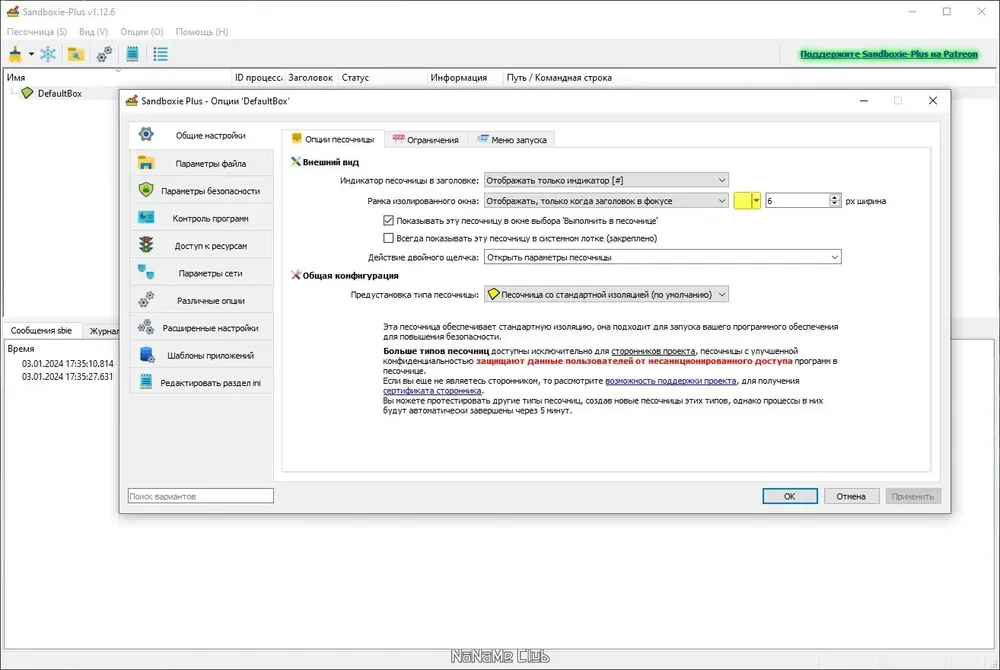Click the Отмена button
This screenshot has width=1000, height=670.
click(851, 496)
